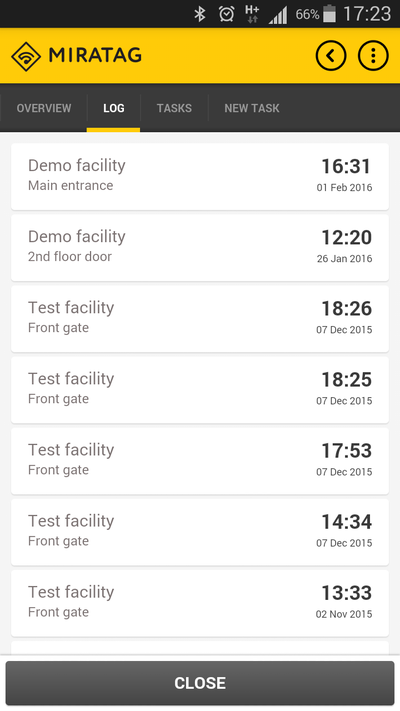This screenshot has height=711, width=400.
Task: Tap the battery indicator icon
Action: 329,14
